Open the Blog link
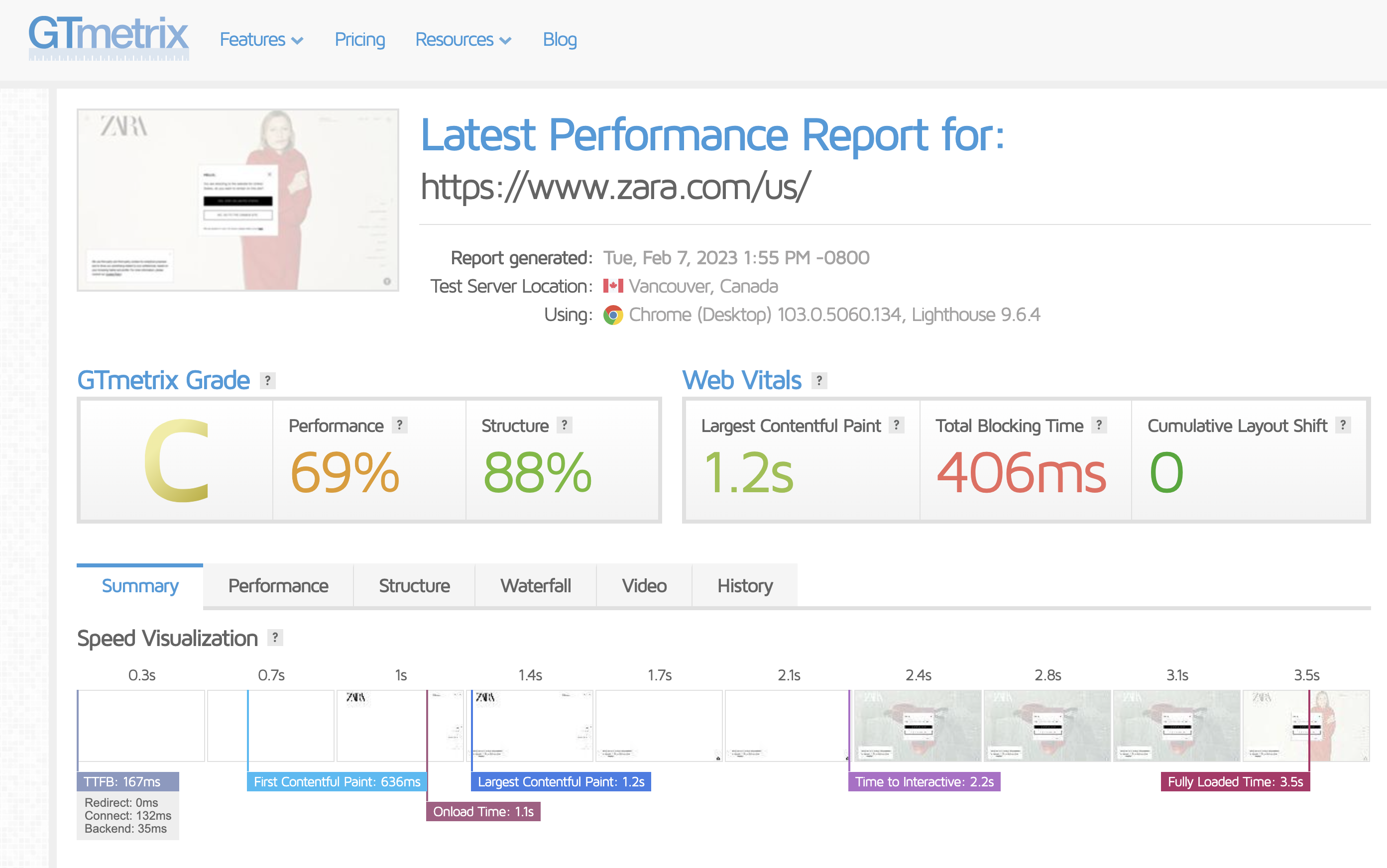Screen dimensions: 1387x868 pos(559,40)
